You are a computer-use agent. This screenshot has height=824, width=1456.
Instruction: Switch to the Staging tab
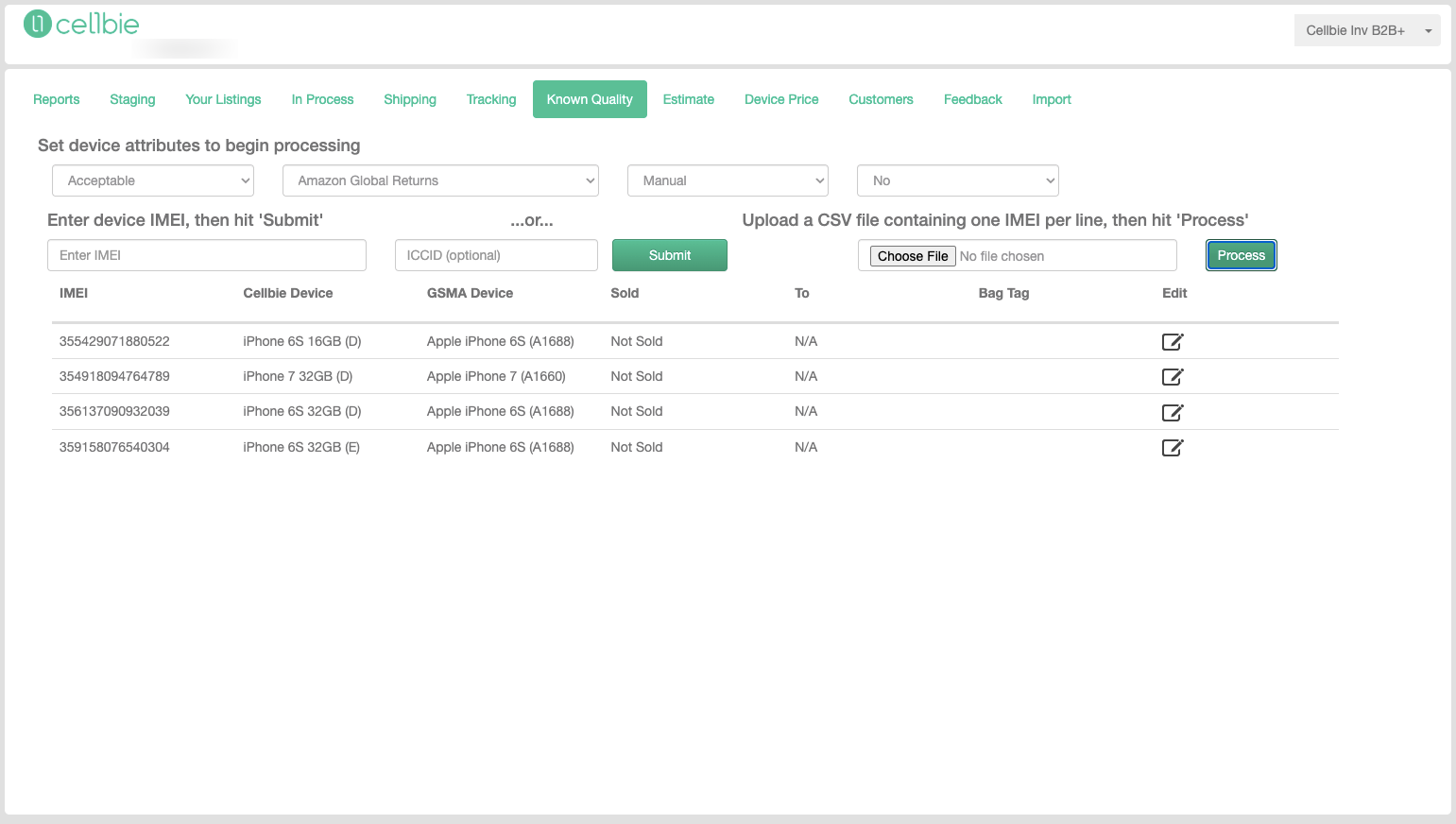point(132,99)
